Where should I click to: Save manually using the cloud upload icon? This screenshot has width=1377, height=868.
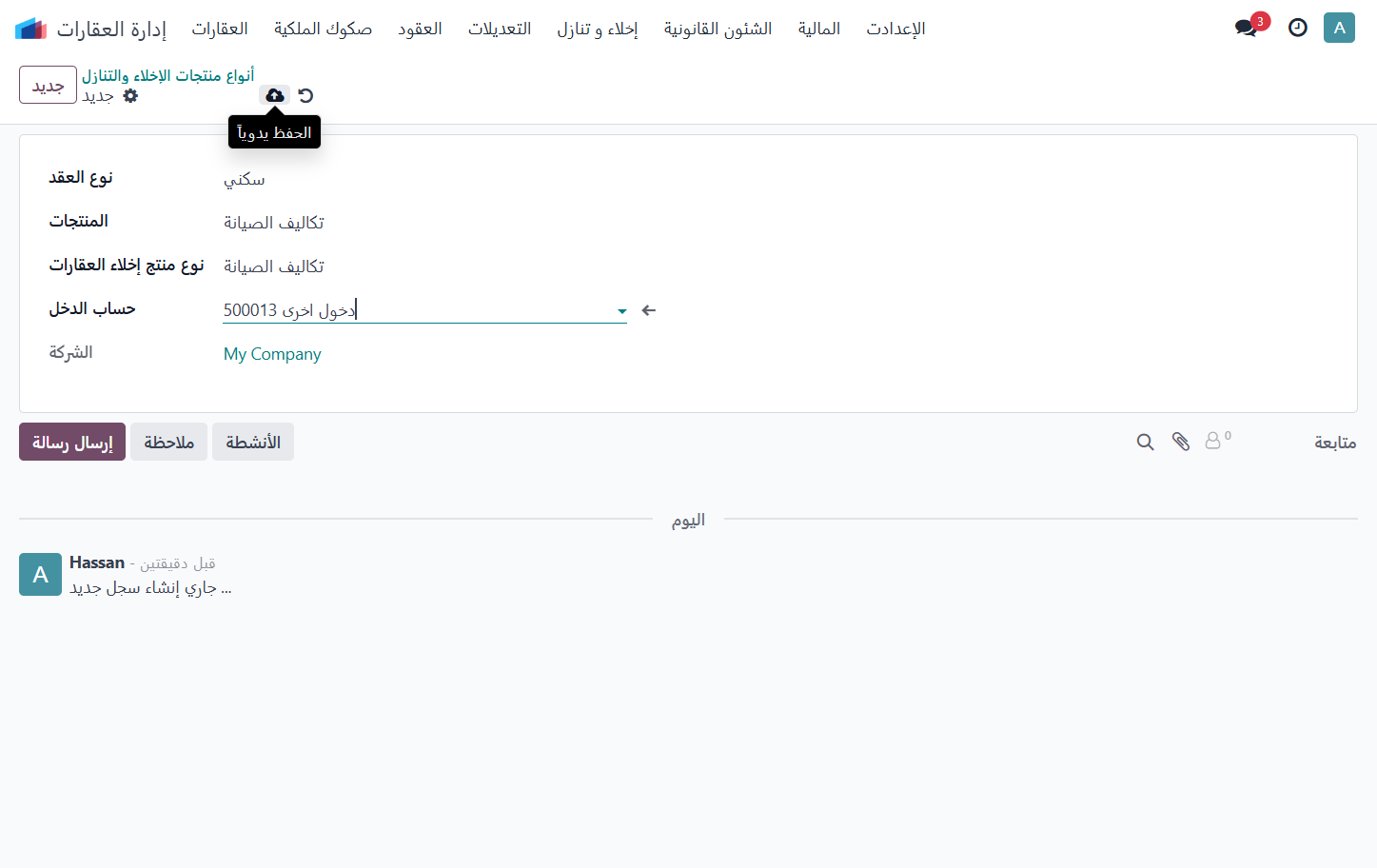tap(275, 95)
